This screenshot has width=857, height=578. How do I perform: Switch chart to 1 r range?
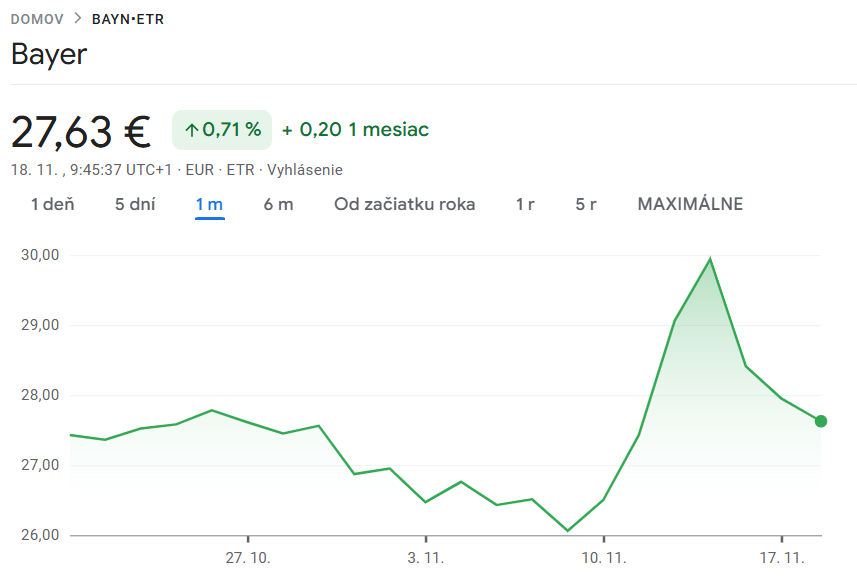click(525, 205)
